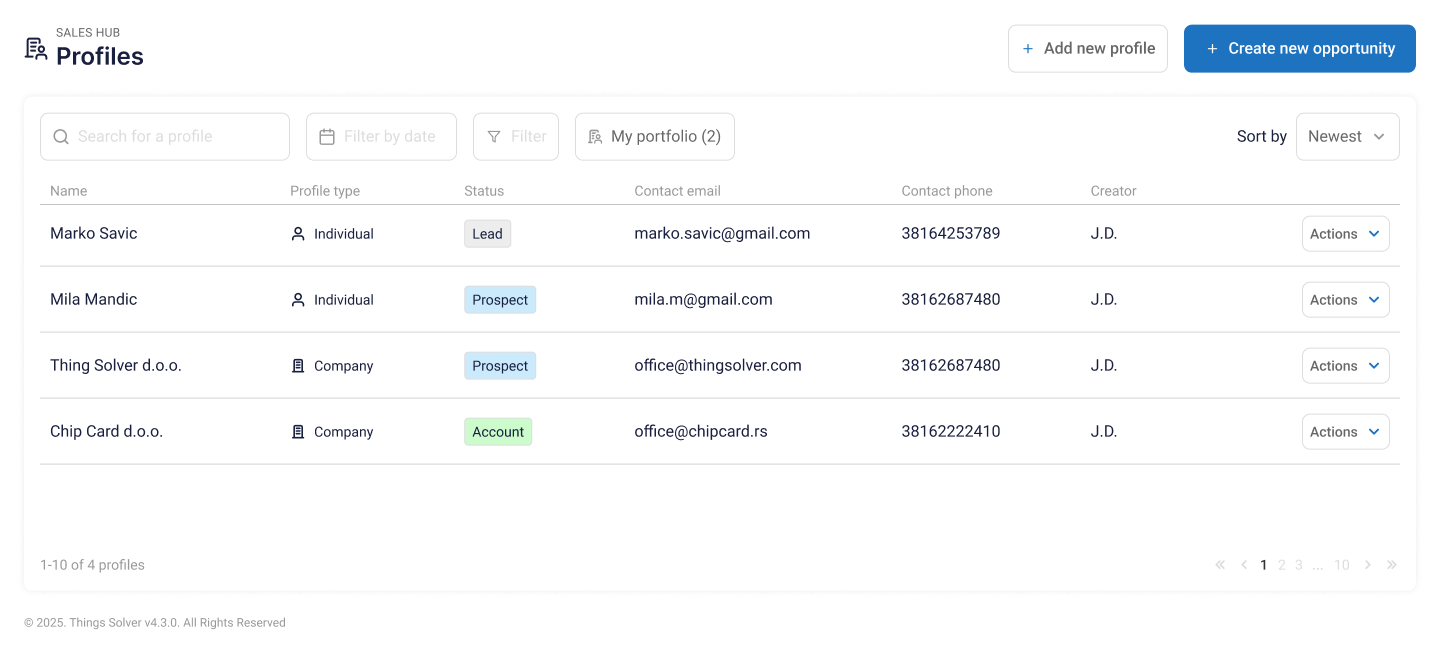Screen dimensions: 1440x655
Task: Click the magnifier icon in the search box
Action: tap(61, 137)
